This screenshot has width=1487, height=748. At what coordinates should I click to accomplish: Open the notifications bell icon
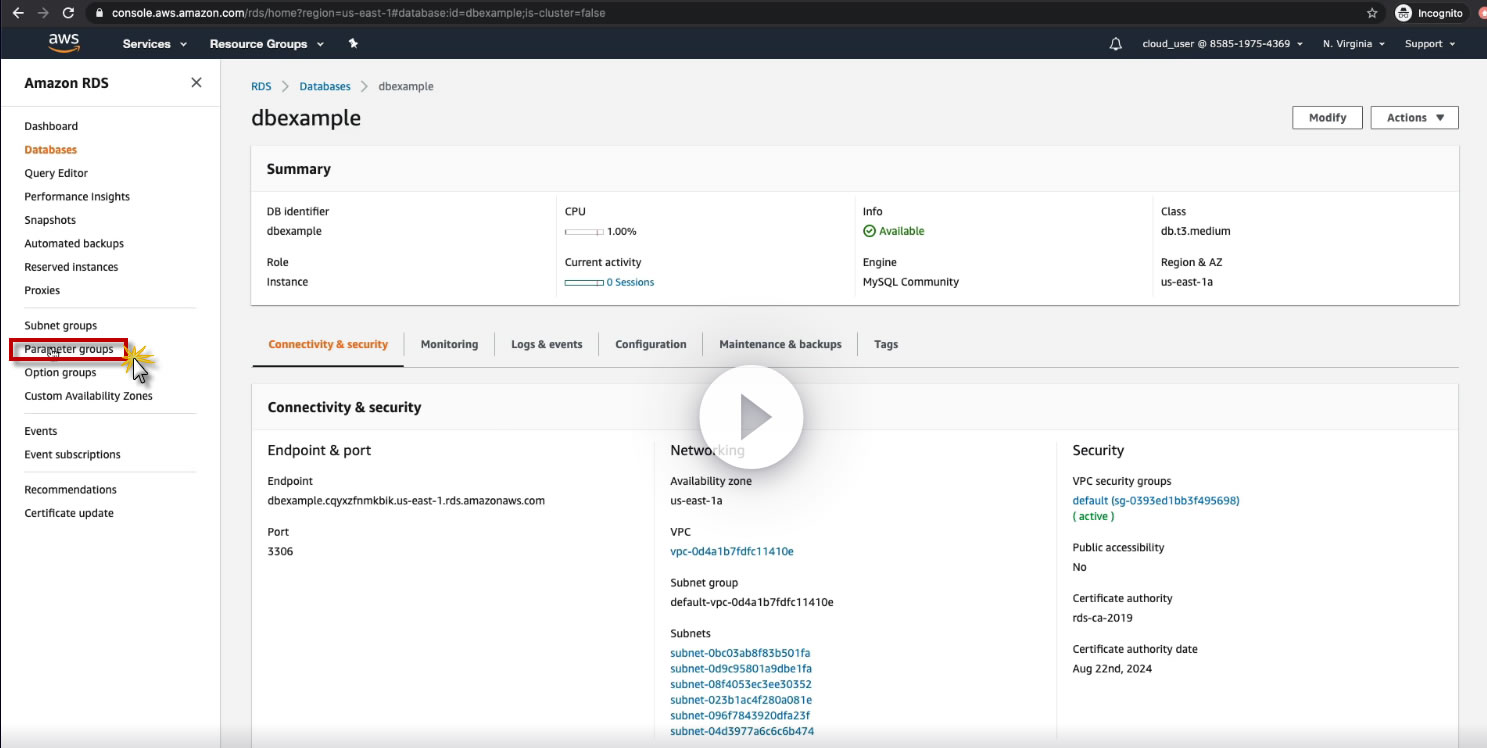(x=1116, y=44)
